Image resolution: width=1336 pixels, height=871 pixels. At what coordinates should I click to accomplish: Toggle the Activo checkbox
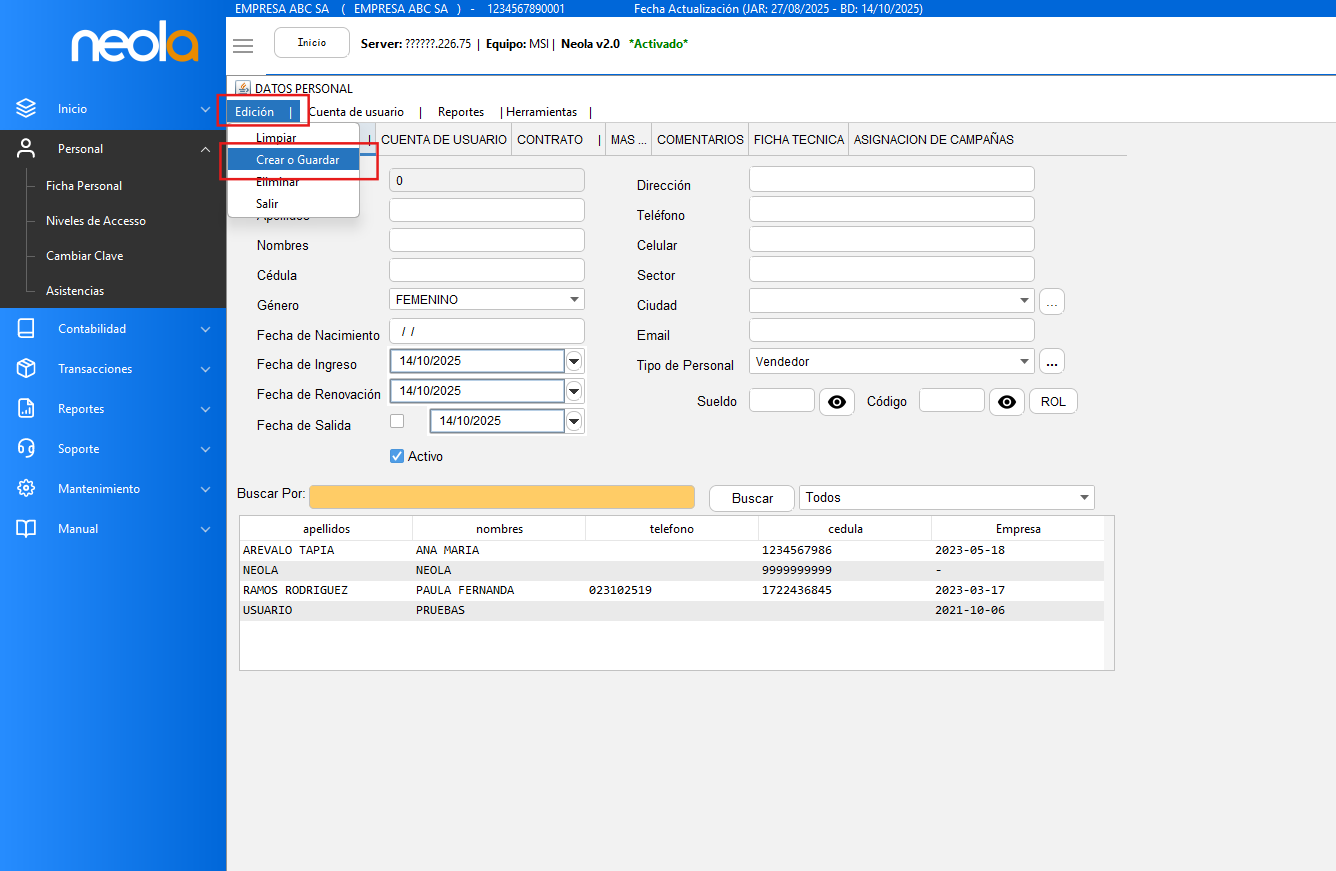point(397,456)
